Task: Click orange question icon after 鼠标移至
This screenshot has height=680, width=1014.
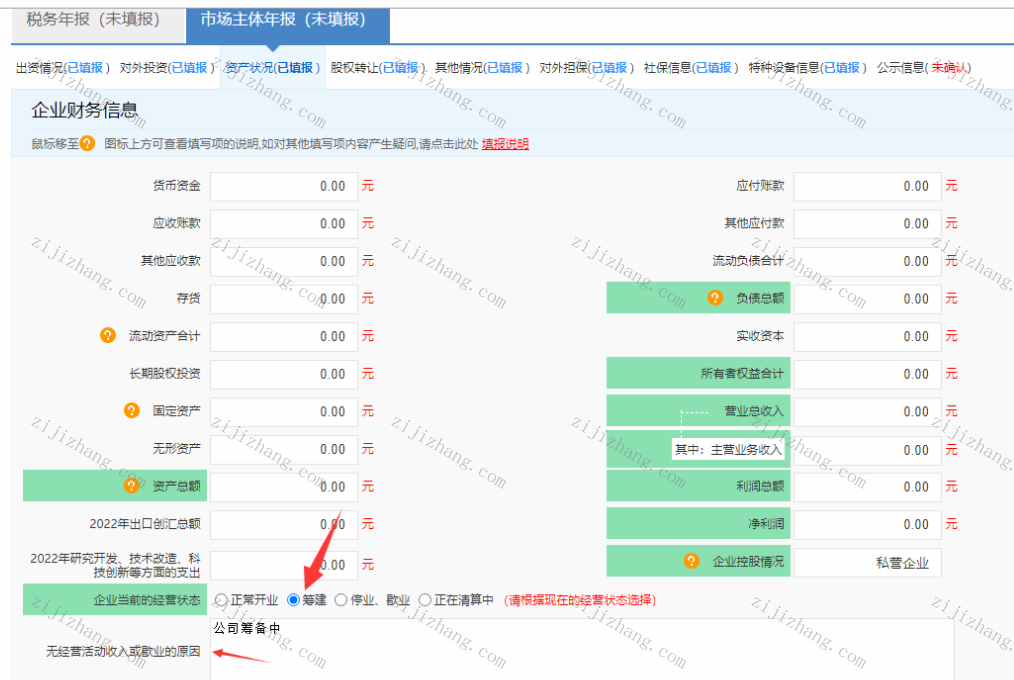Action: pos(87,143)
